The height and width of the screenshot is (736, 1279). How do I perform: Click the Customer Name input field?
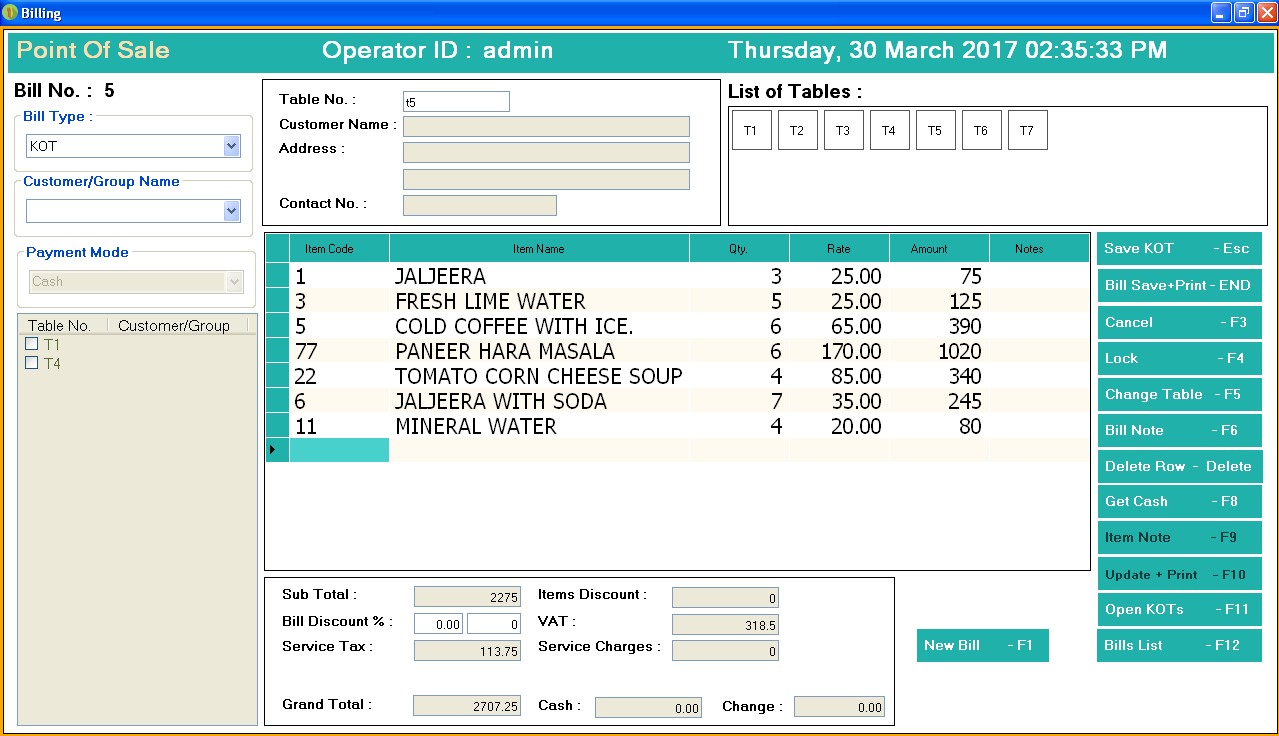(546, 126)
